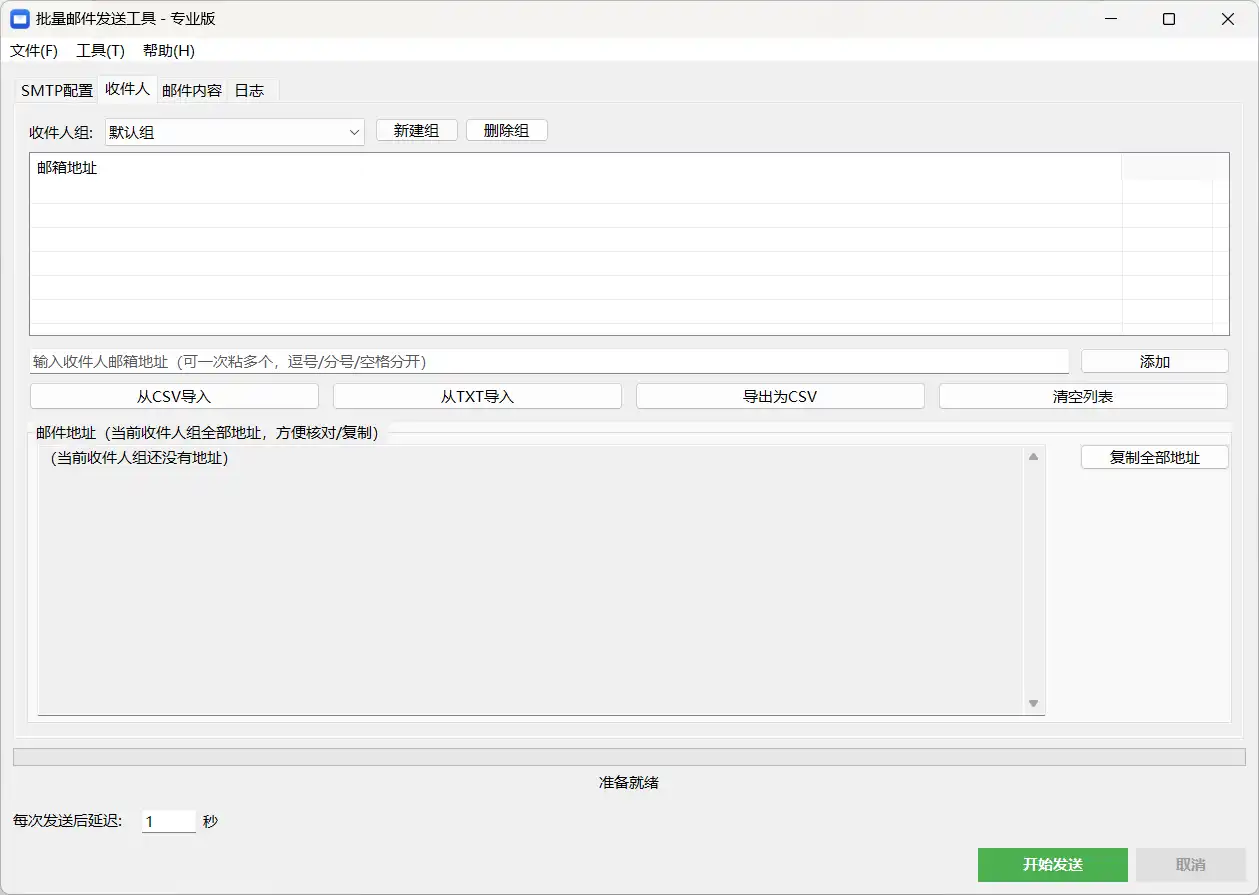Focus the recipient email address input field
The width and height of the screenshot is (1259, 895).
pyautogui.click(x=549, y=361)
